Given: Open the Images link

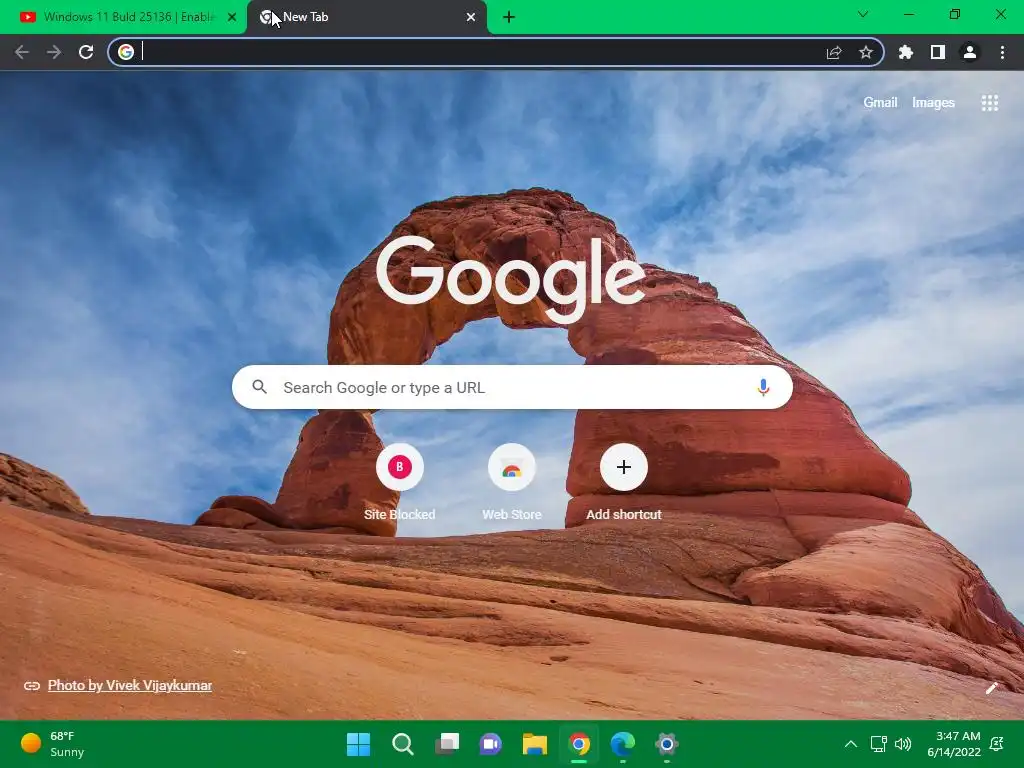Looking at the screenshot, I should click(933, 103).
